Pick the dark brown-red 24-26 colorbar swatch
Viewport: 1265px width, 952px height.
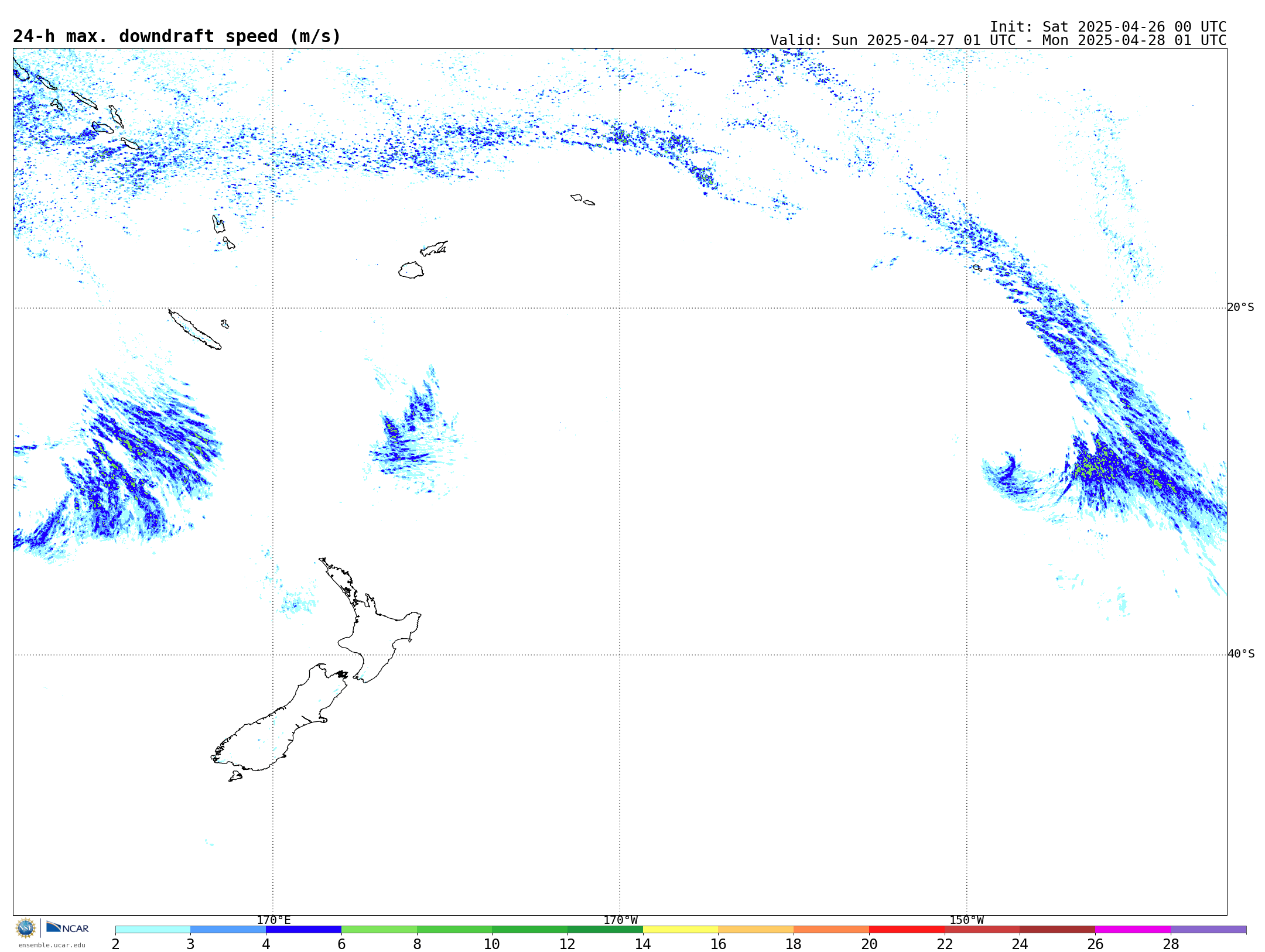[x=1058, y=930]
